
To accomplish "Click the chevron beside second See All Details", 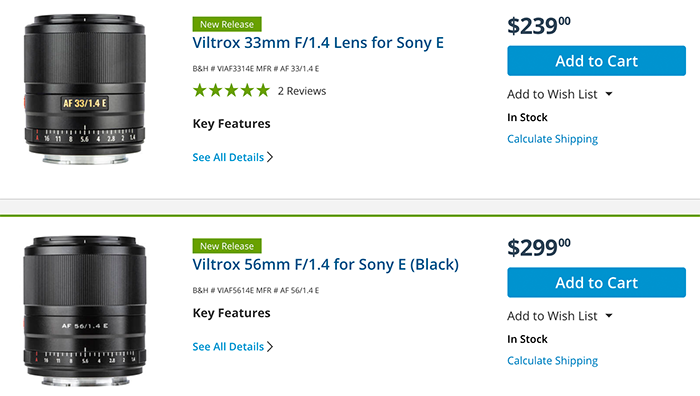I will coord(270,346).
